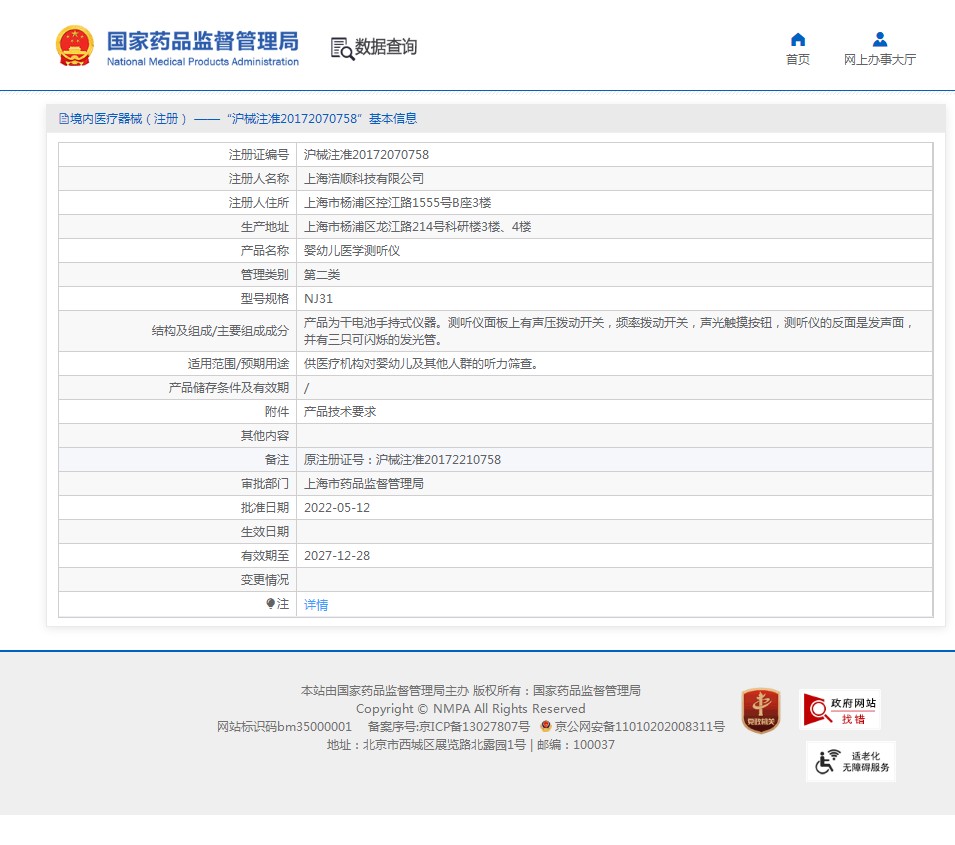955x845 pixels.
Task: Click the 变更情况 row label
Action: coord(264,579)
